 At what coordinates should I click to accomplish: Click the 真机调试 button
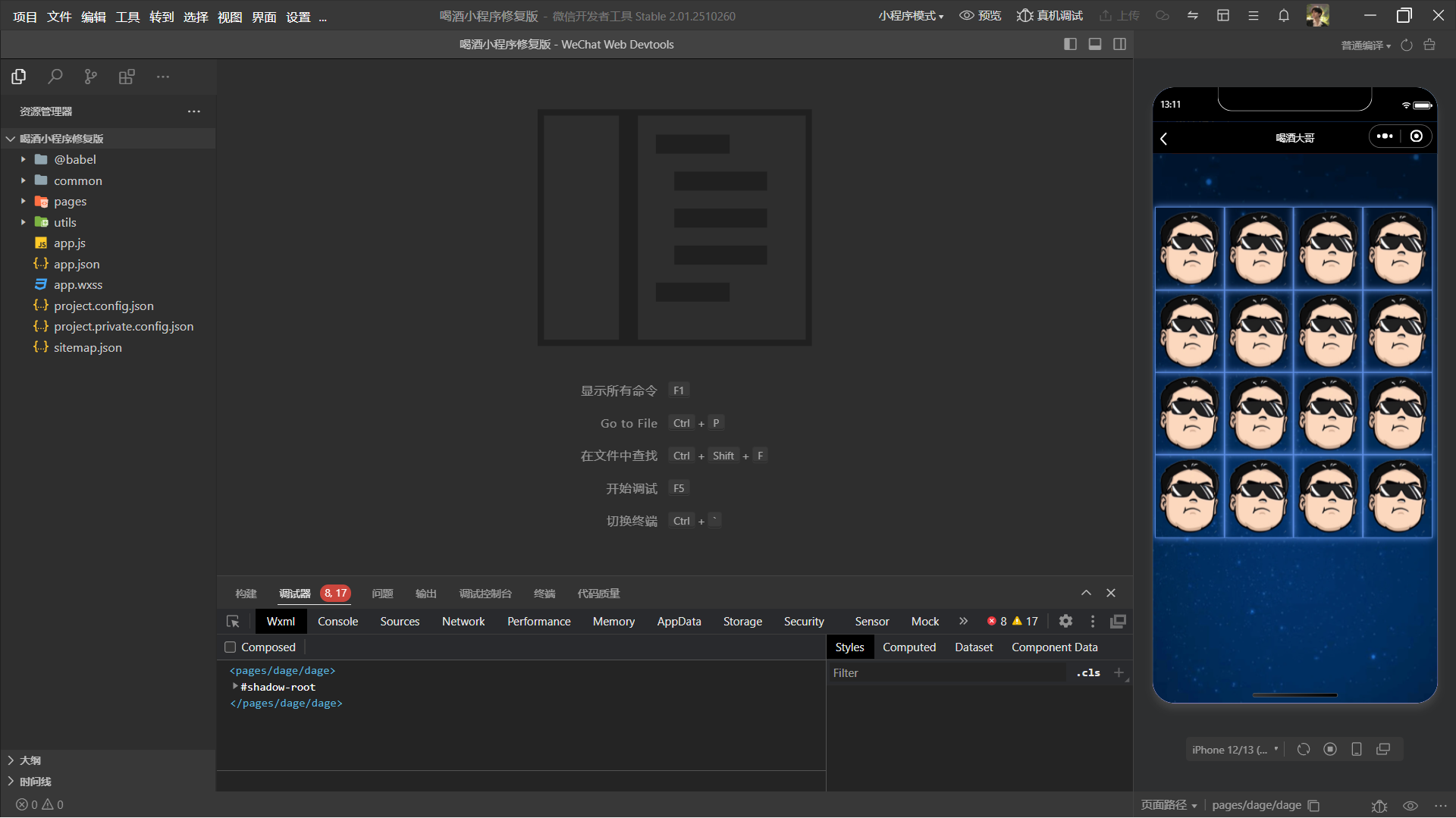1050,16
